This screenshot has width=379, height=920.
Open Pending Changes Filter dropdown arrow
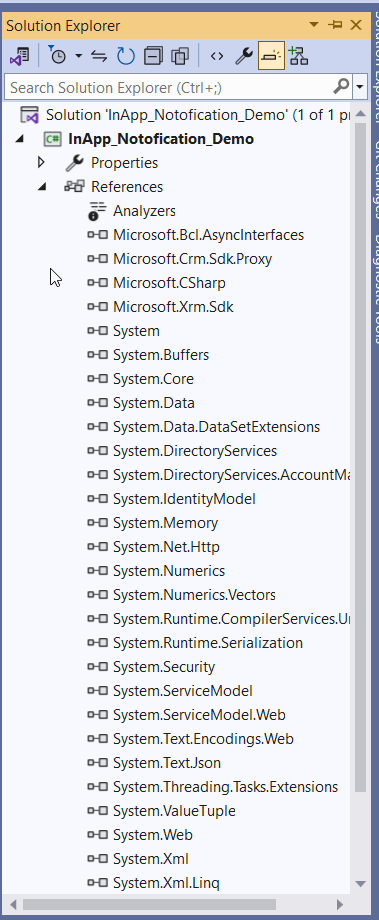pyautogui.click(x=79, y=56)
